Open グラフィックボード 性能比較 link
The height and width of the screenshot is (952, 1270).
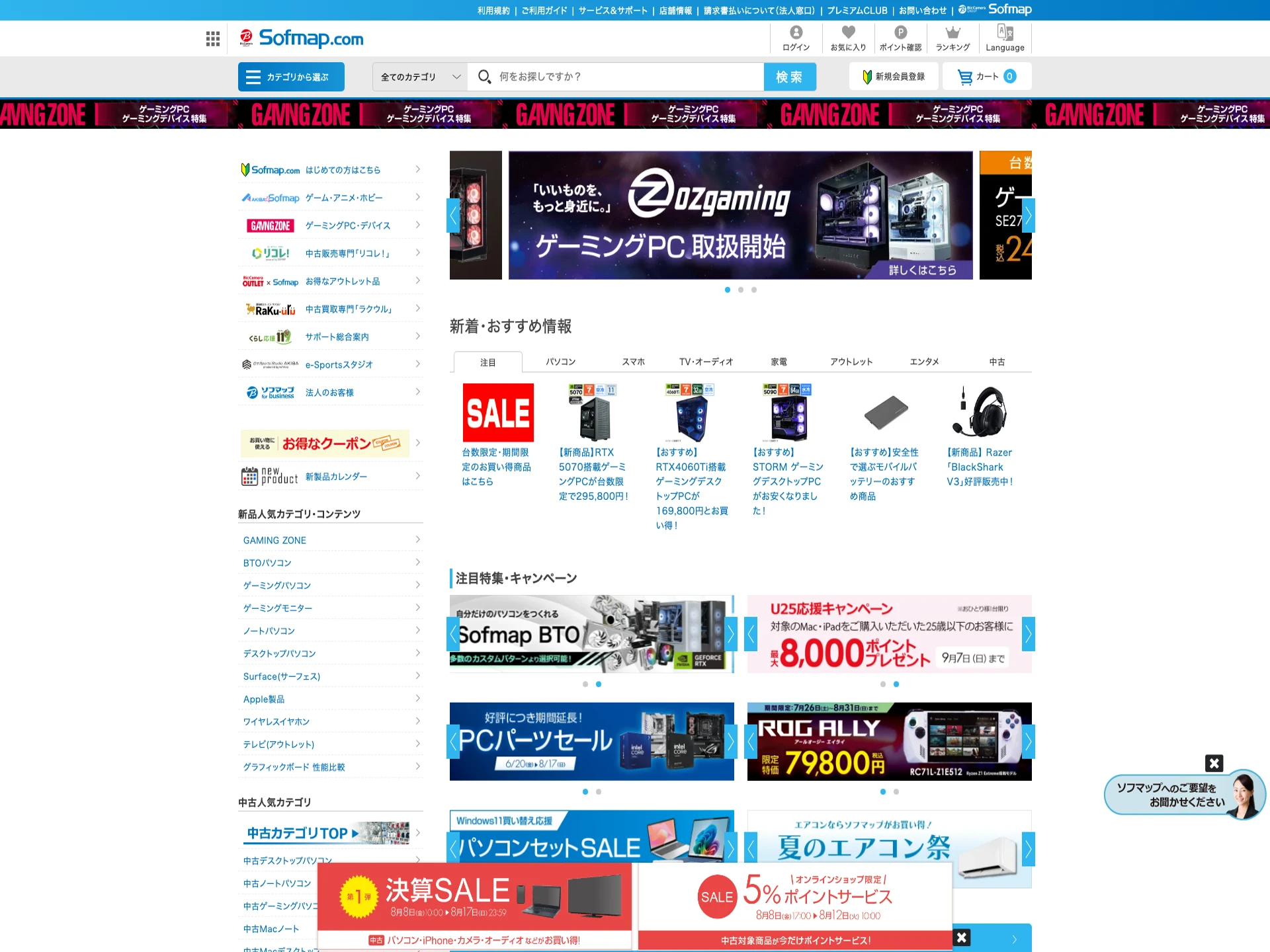[x=331, y=767]
